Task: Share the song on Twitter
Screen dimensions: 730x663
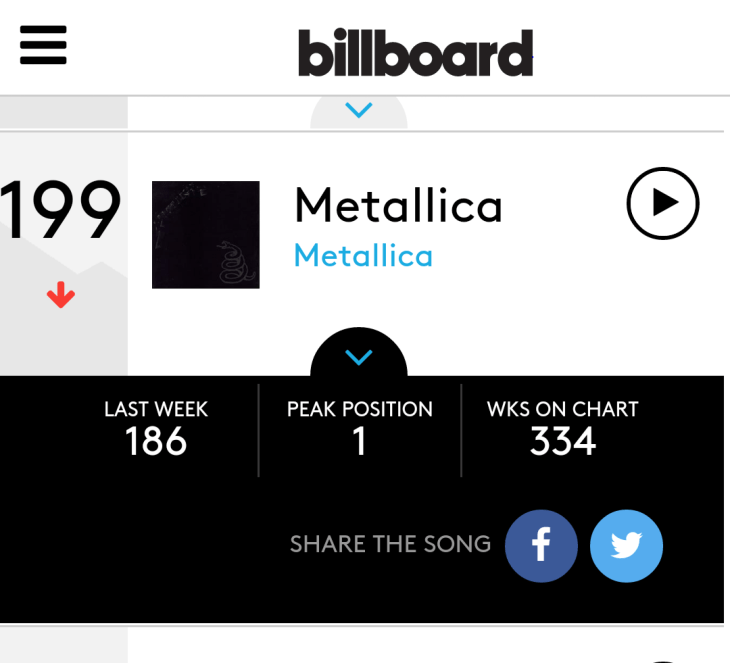Action: click(x=626, y=546)
